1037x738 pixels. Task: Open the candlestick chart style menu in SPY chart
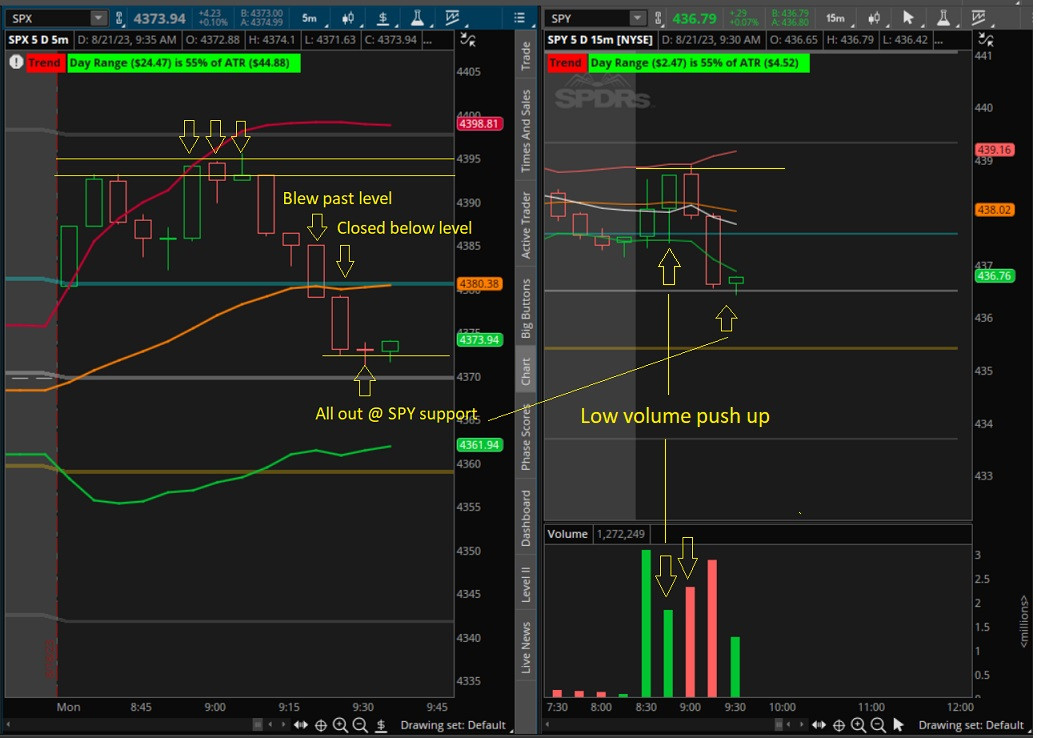coord(874,18)
